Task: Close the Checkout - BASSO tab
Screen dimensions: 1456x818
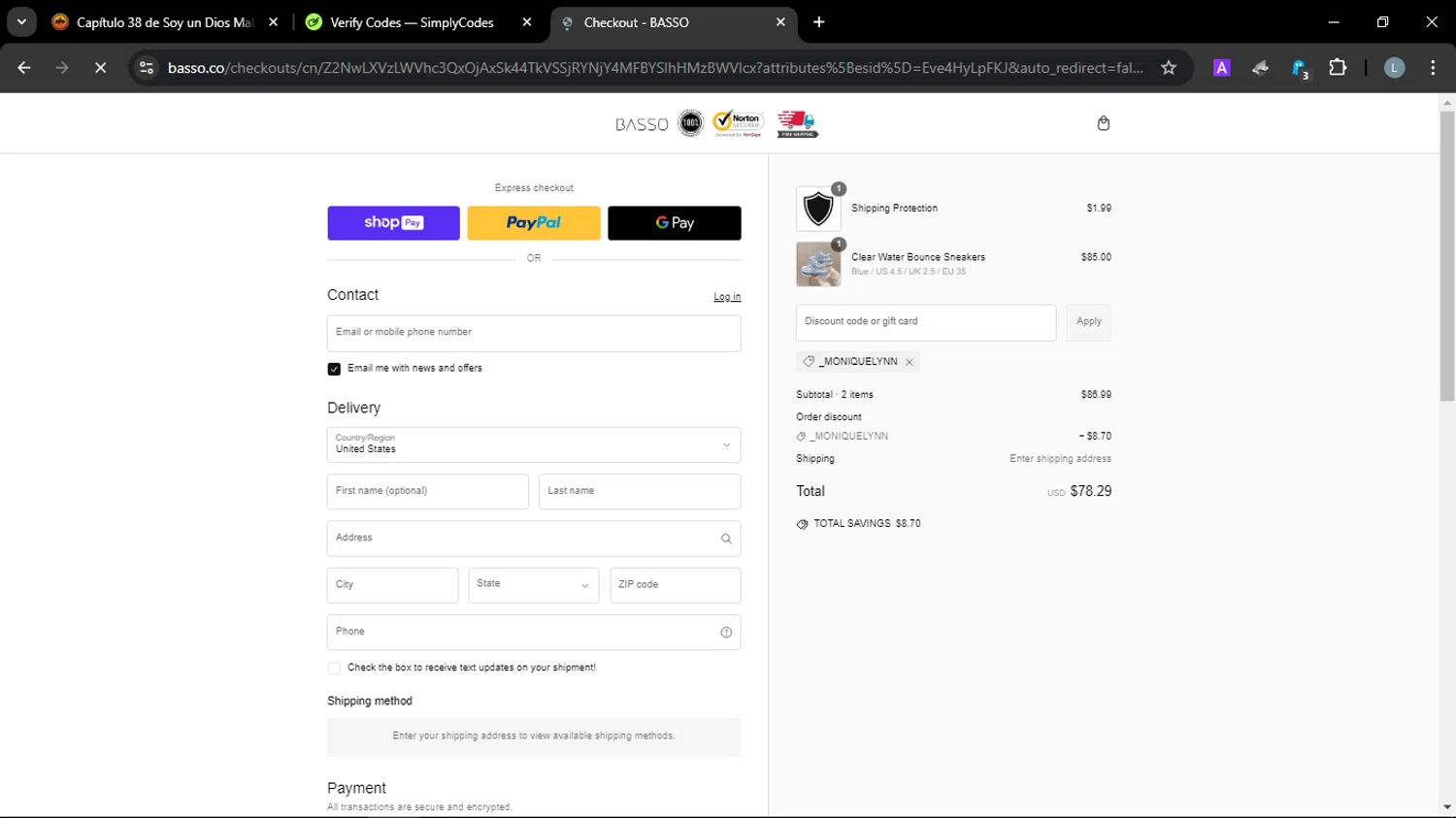Action: click(x=780, y=22)
